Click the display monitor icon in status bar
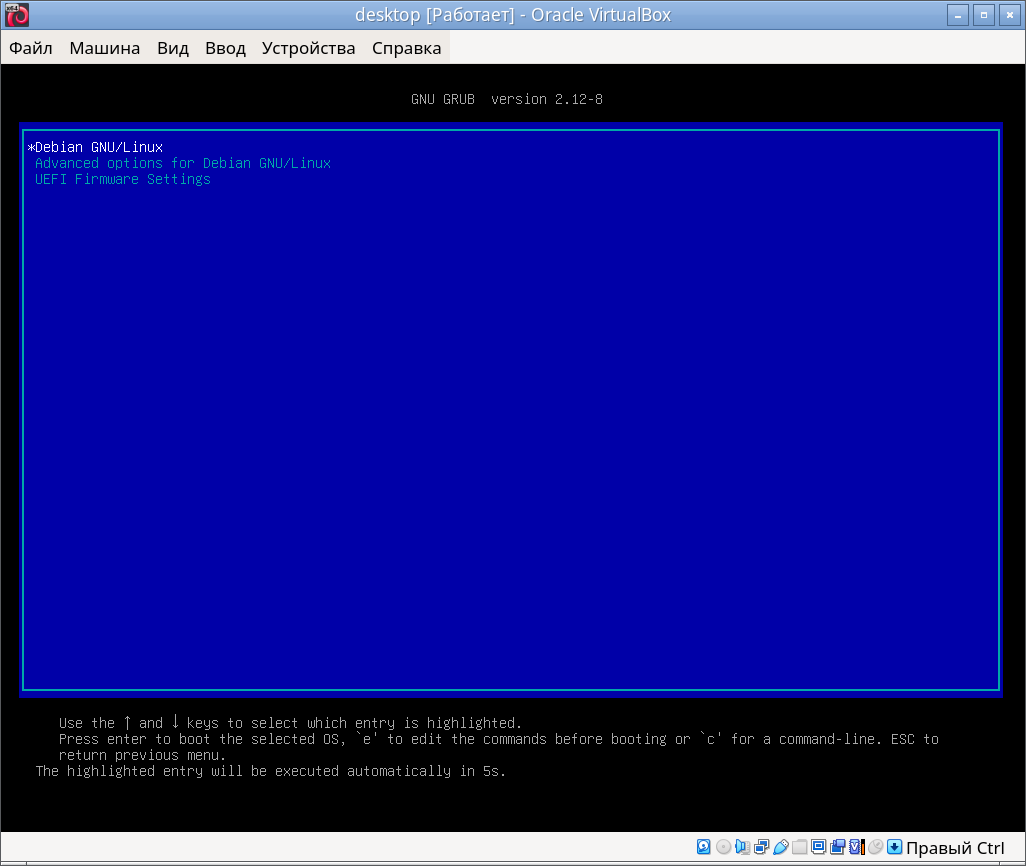Screen dimensions: 1026x866 coord(818,847)
